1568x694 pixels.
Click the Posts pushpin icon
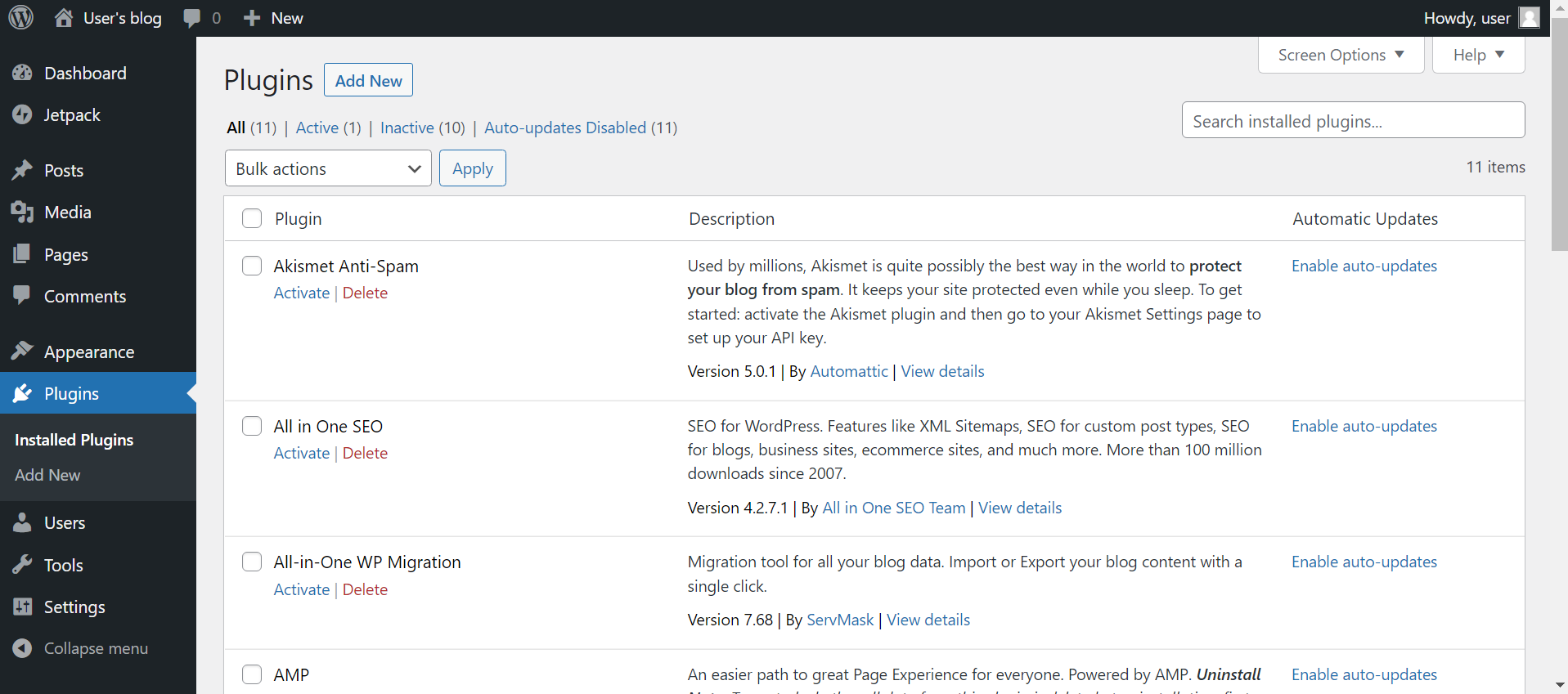[22, 170]
